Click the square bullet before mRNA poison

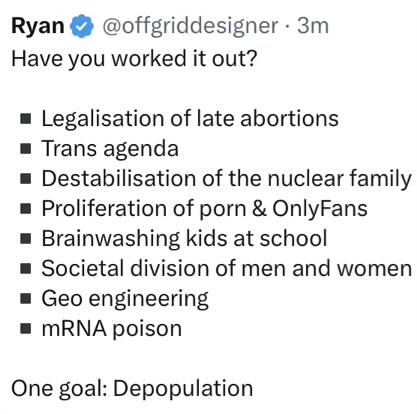26,329
